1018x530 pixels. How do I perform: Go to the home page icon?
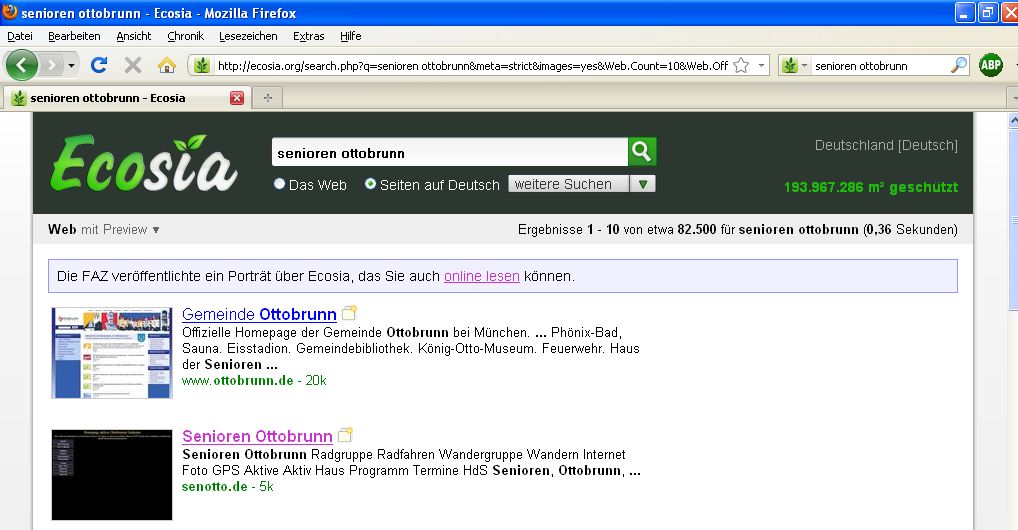167,65
